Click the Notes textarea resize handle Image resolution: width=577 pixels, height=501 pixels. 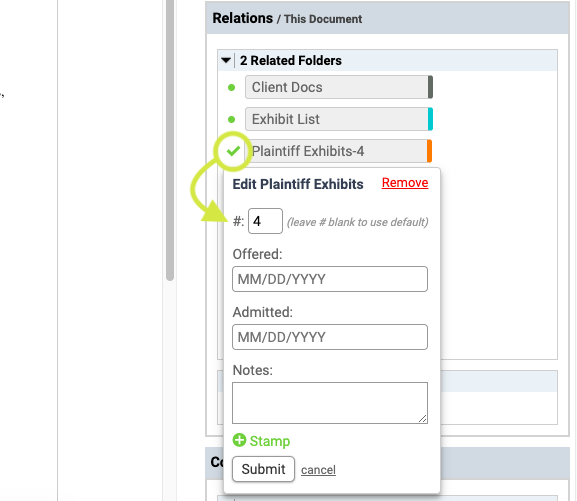(423, 419)
